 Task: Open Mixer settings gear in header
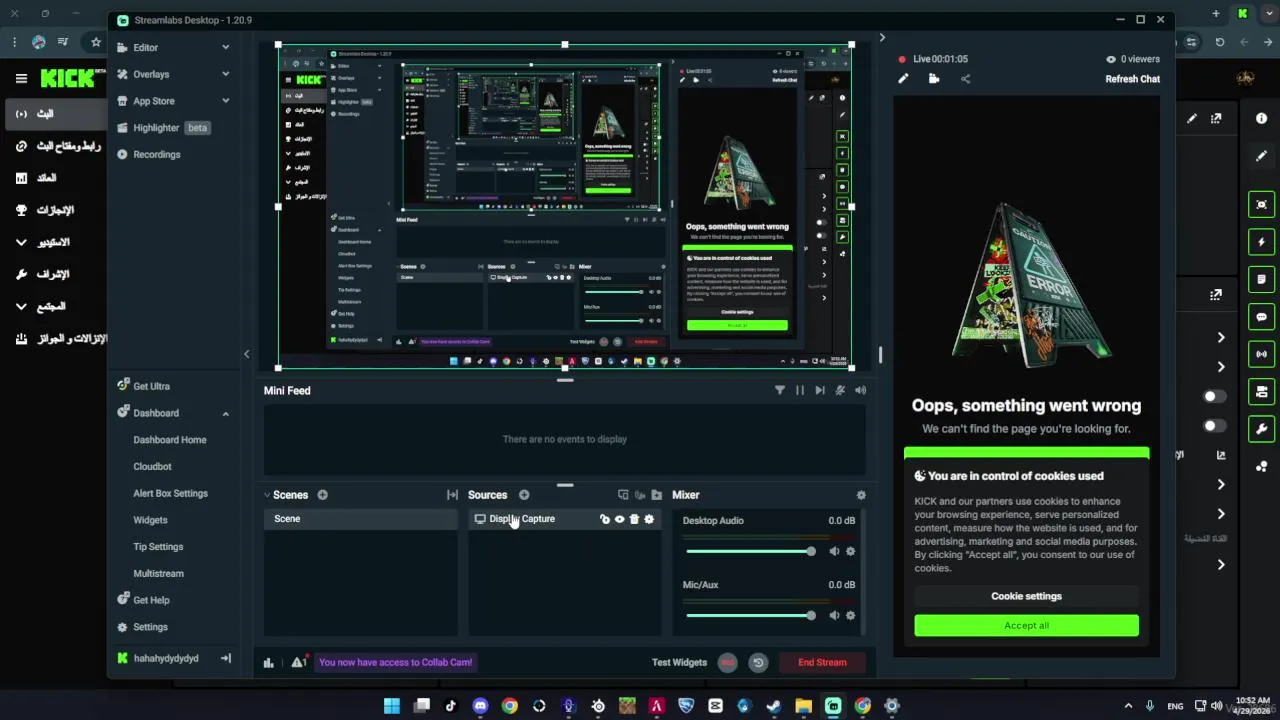(x=861, y=495)
